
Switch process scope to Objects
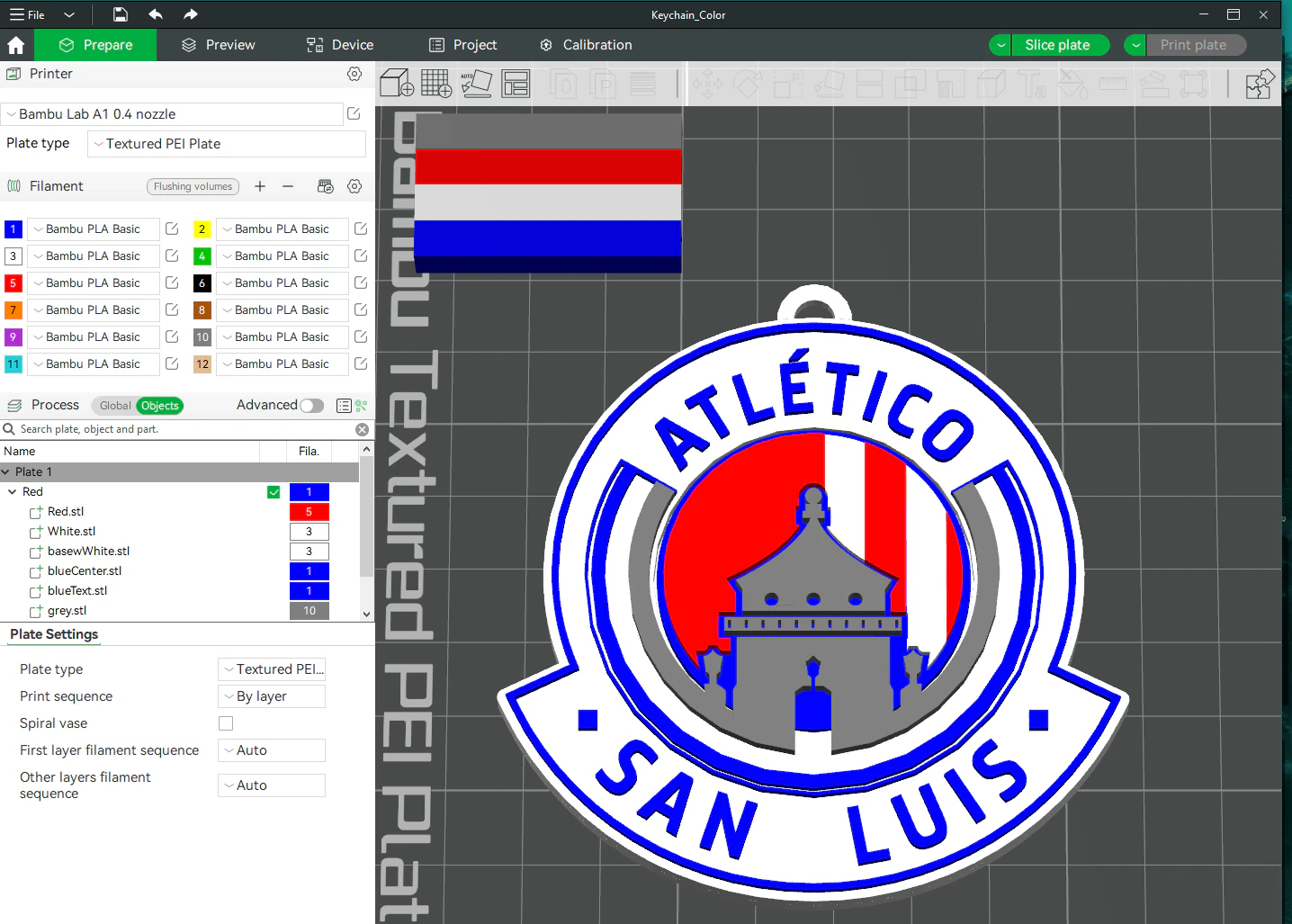(160, 406)
